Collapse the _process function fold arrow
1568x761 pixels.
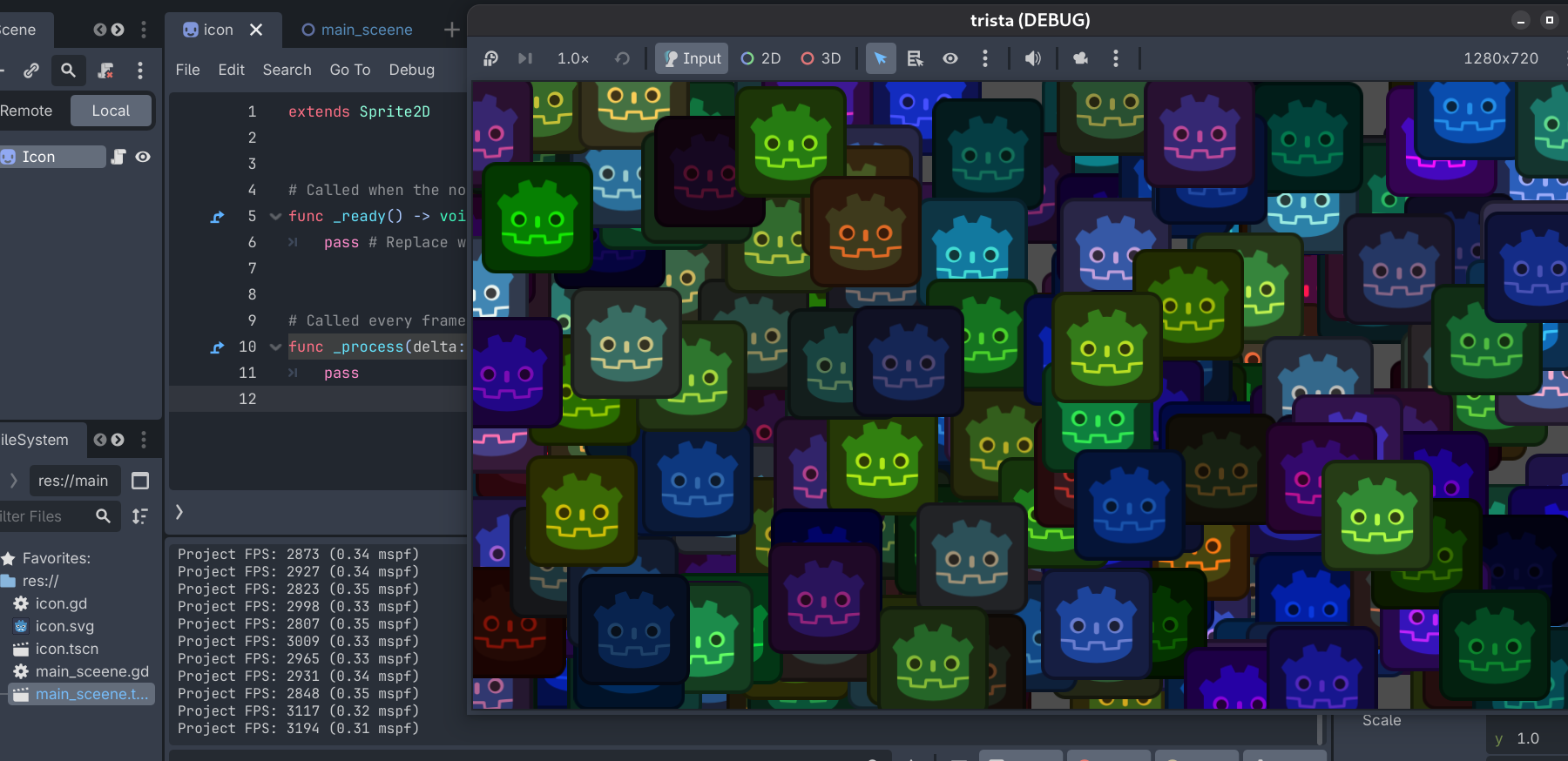tap(275, 347)
